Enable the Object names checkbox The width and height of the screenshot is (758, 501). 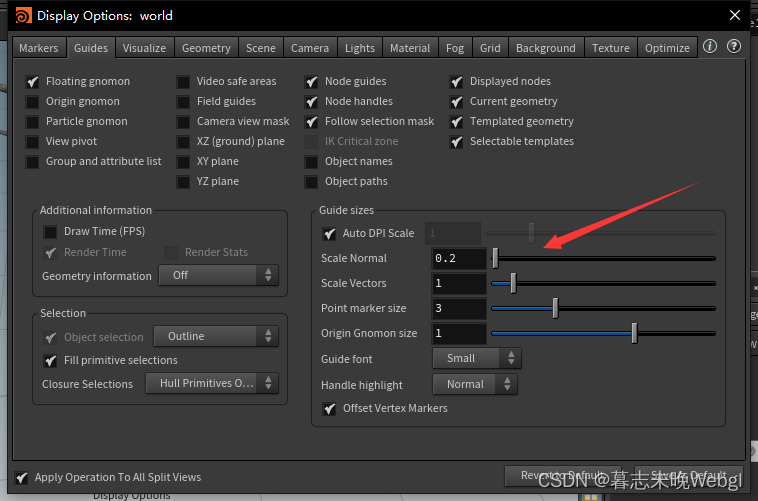(x=311, y=162)
